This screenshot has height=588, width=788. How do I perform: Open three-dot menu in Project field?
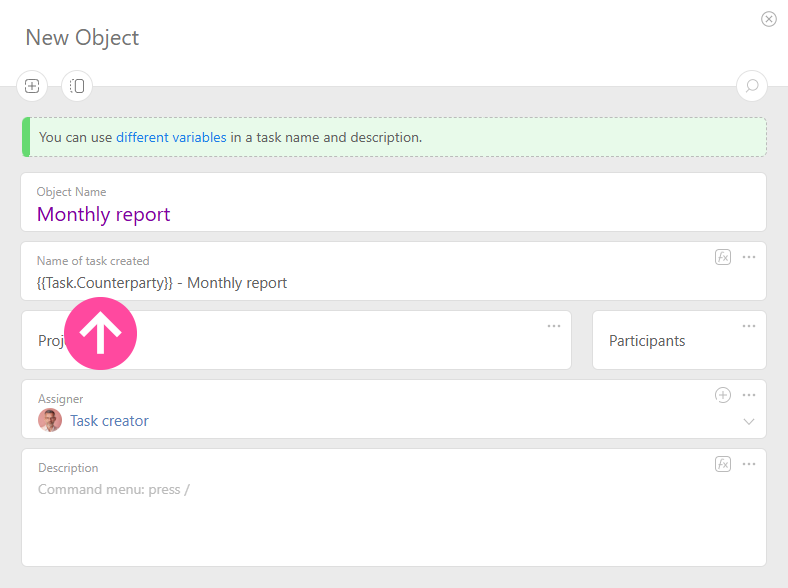(x=554, y=326)
